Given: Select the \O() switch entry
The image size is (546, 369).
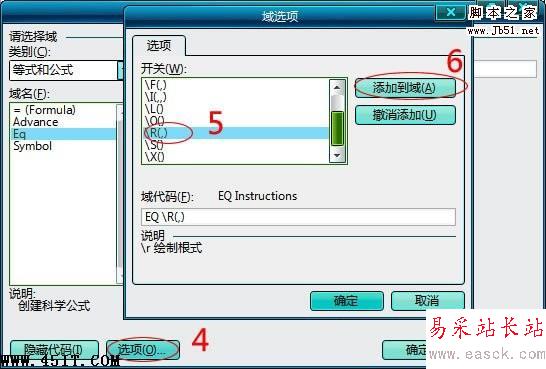Looking at the screenshot, I should tap(235, 121).
